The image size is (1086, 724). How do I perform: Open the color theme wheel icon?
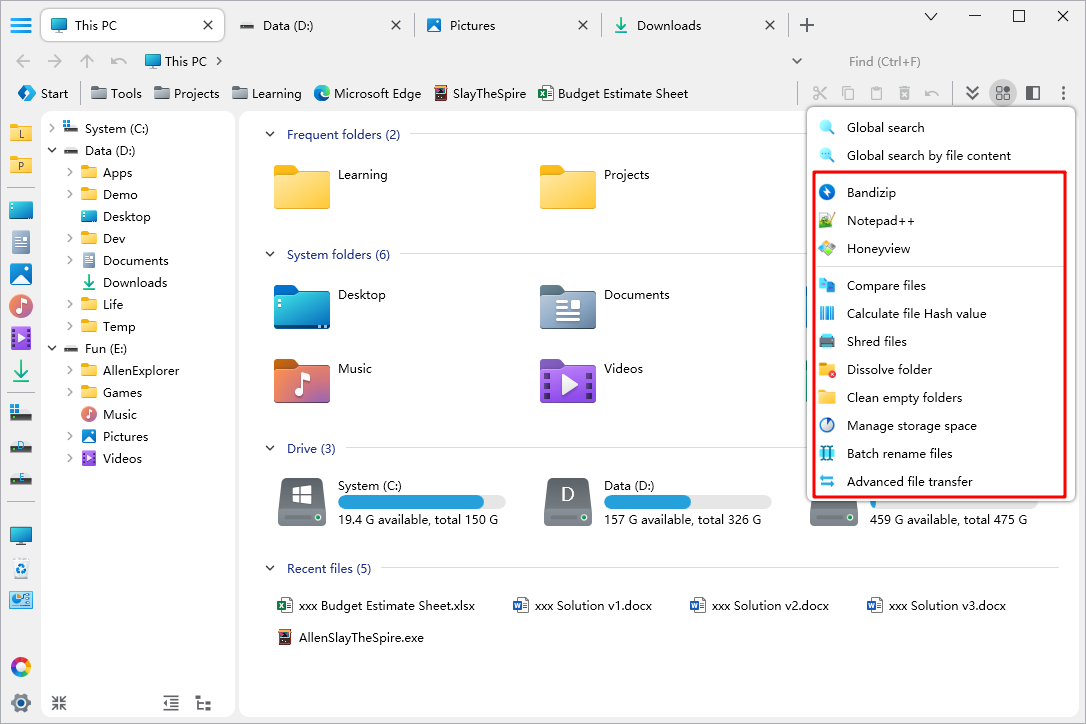point(21,667)
